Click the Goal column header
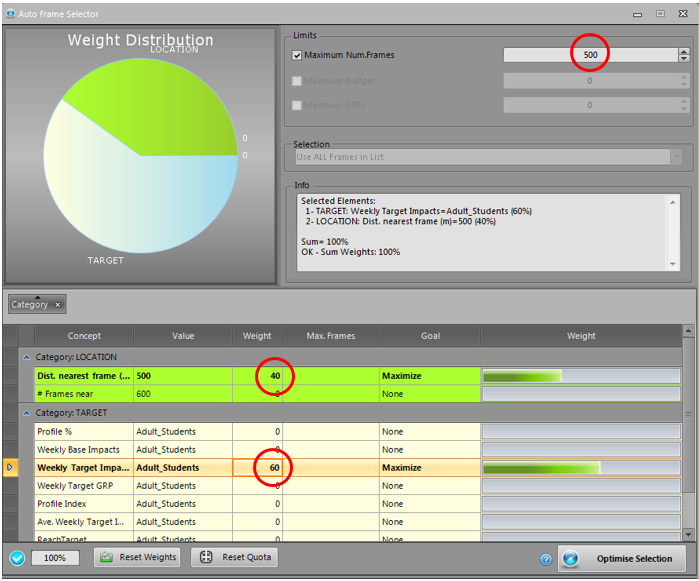The image size is (699, 581). (430, 336)
